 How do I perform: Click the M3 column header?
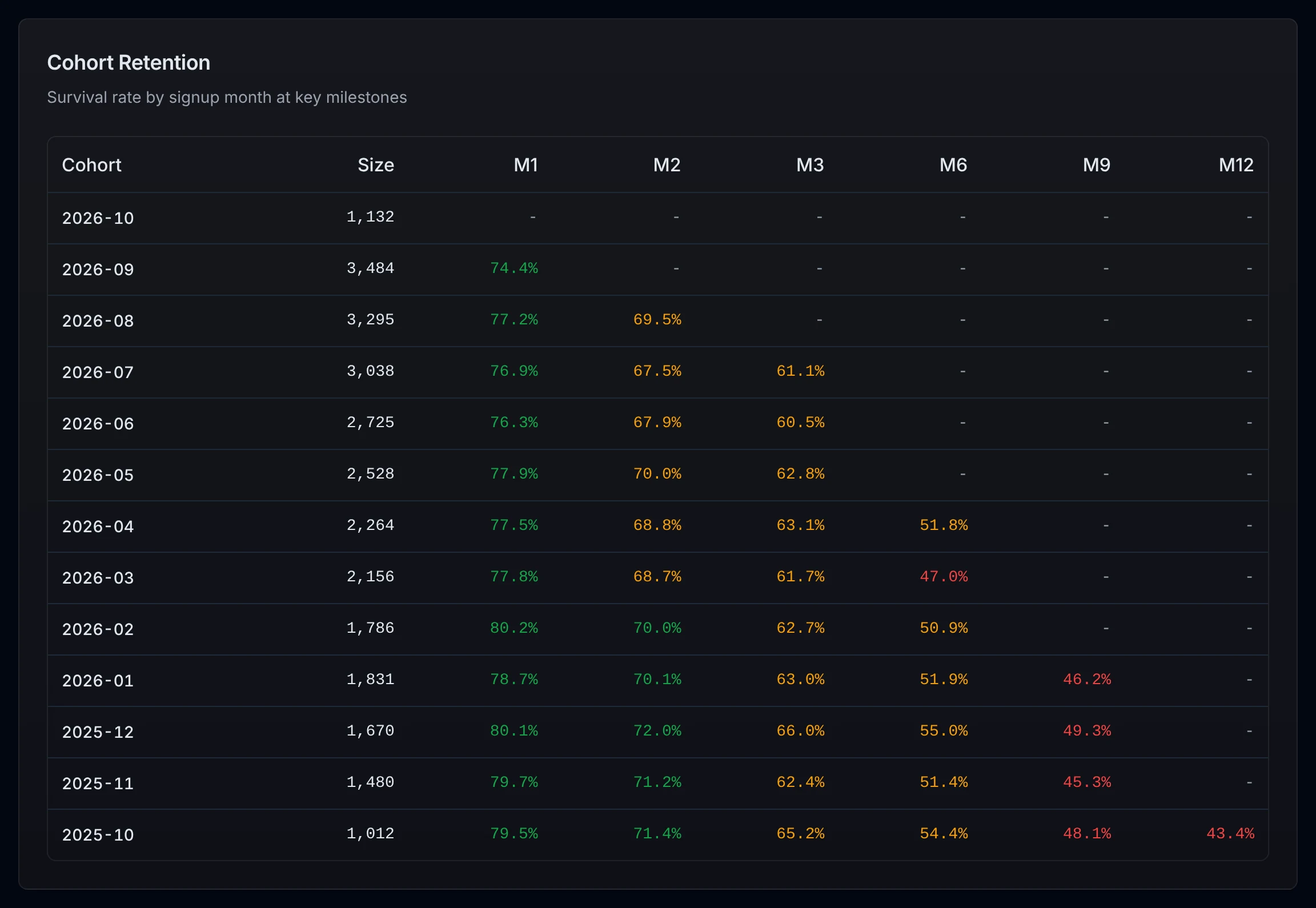coord(810,165)
